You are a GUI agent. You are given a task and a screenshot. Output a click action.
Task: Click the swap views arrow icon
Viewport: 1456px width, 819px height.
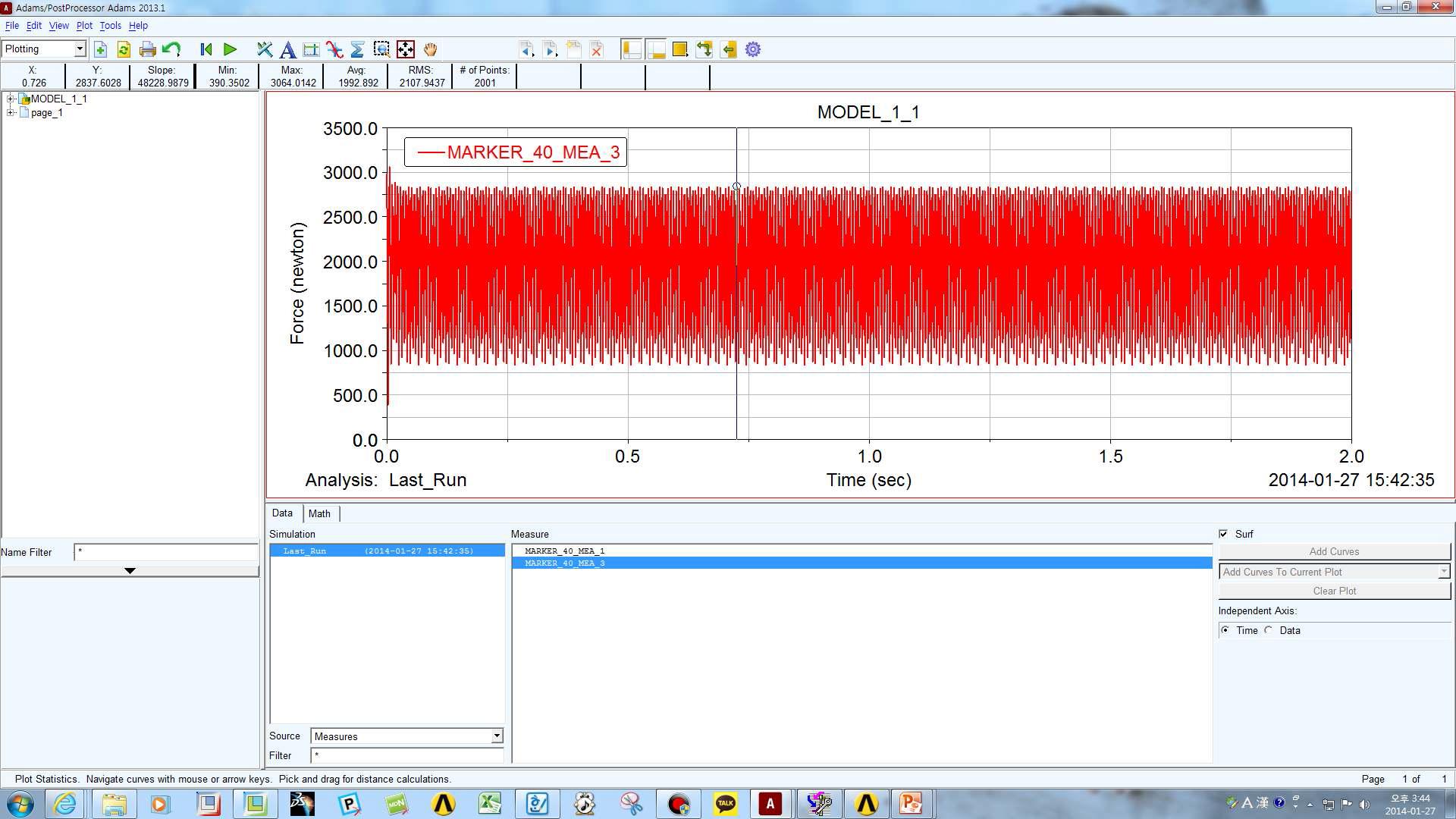704,50
